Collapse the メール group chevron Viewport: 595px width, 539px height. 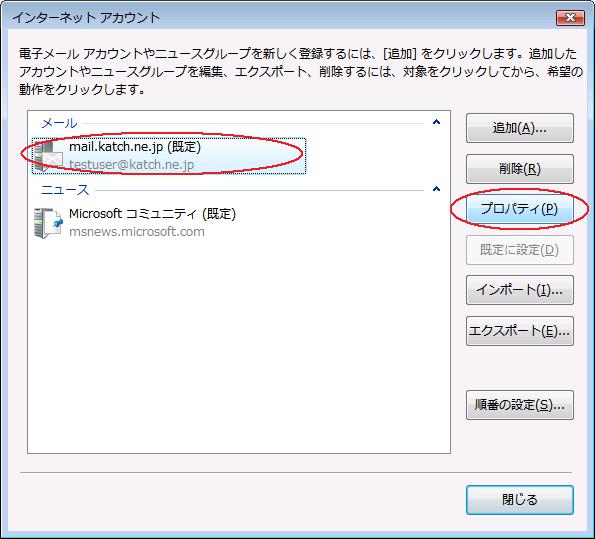click(x=436, y=122)
